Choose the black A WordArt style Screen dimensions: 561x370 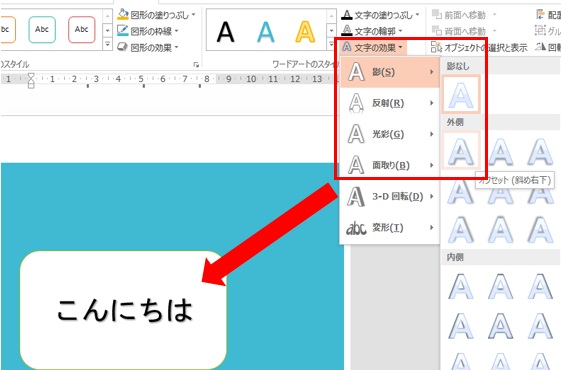tap(225, 32)
